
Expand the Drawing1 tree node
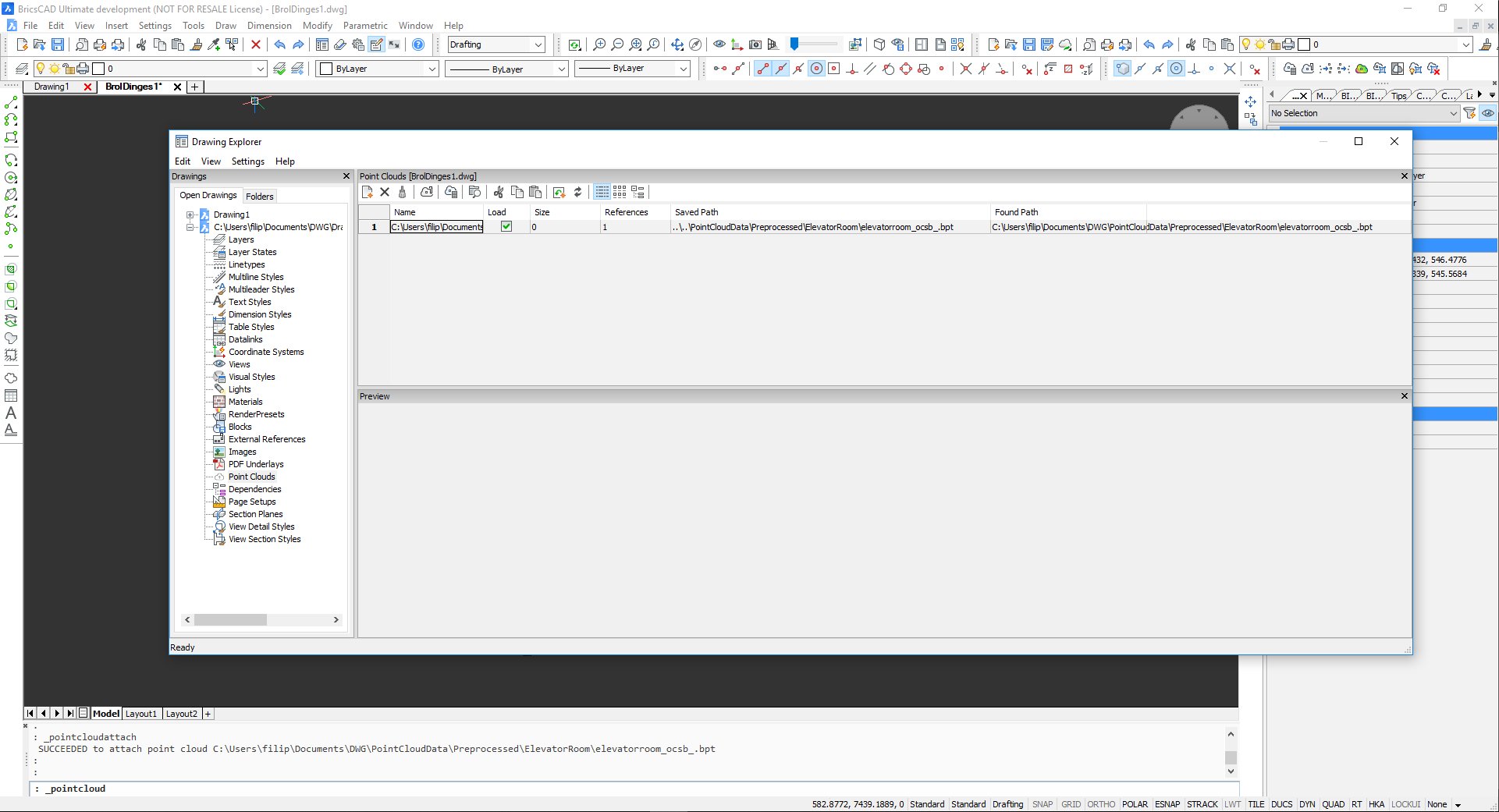(x=190, y=215)
